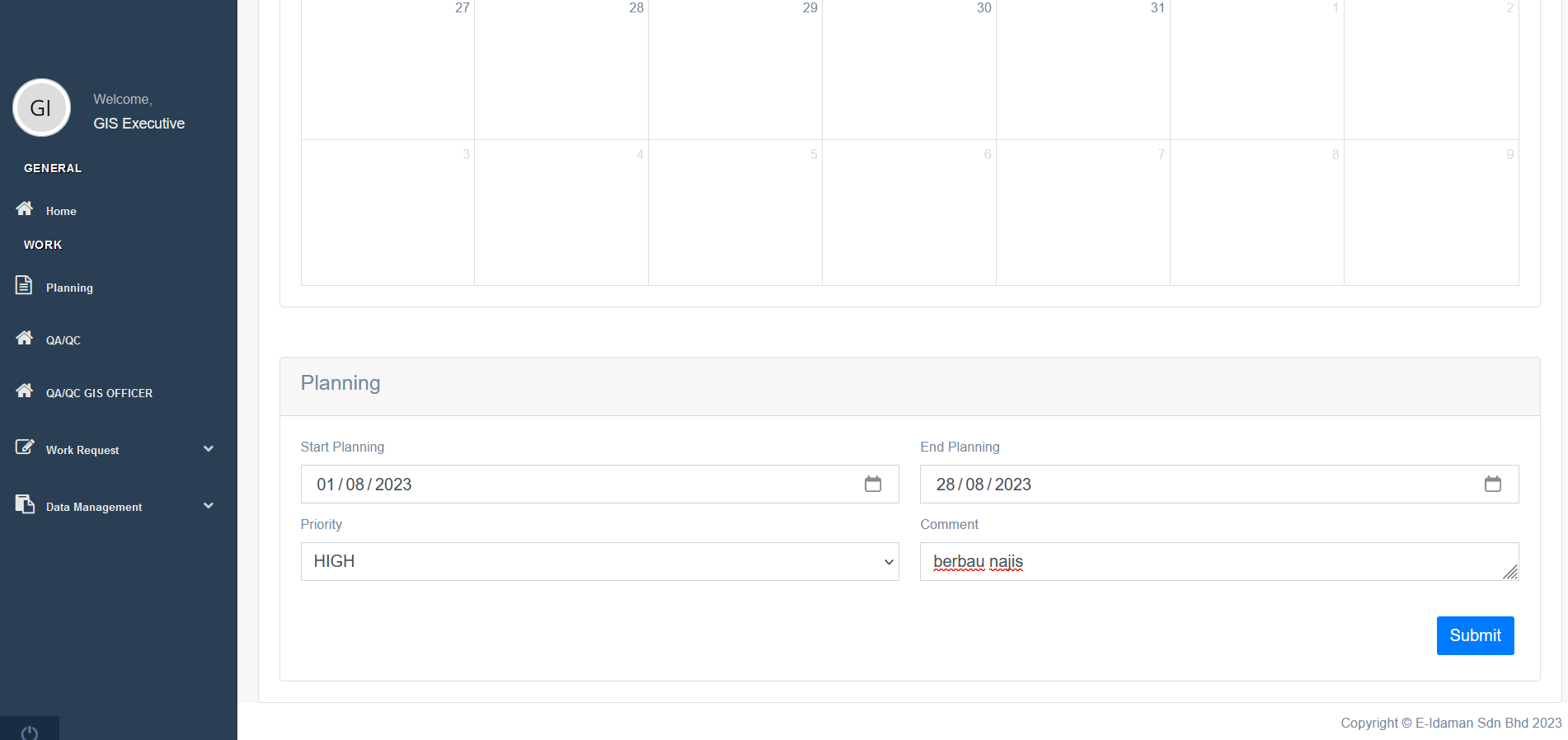Open the Start Planning calendar picker
The height and width of the screenshot is (740, 1568).
point(873,485)
